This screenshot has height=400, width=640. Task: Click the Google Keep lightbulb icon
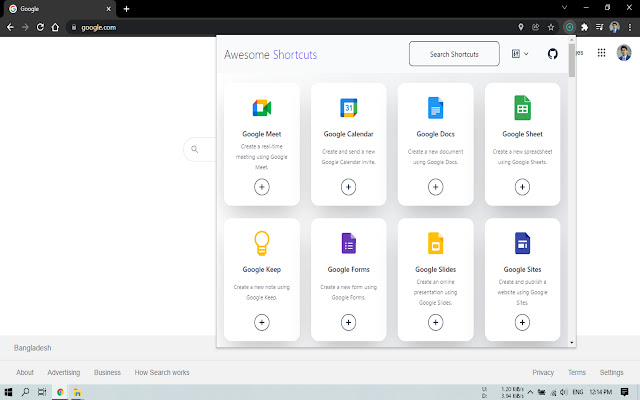[x=262, y=243]
